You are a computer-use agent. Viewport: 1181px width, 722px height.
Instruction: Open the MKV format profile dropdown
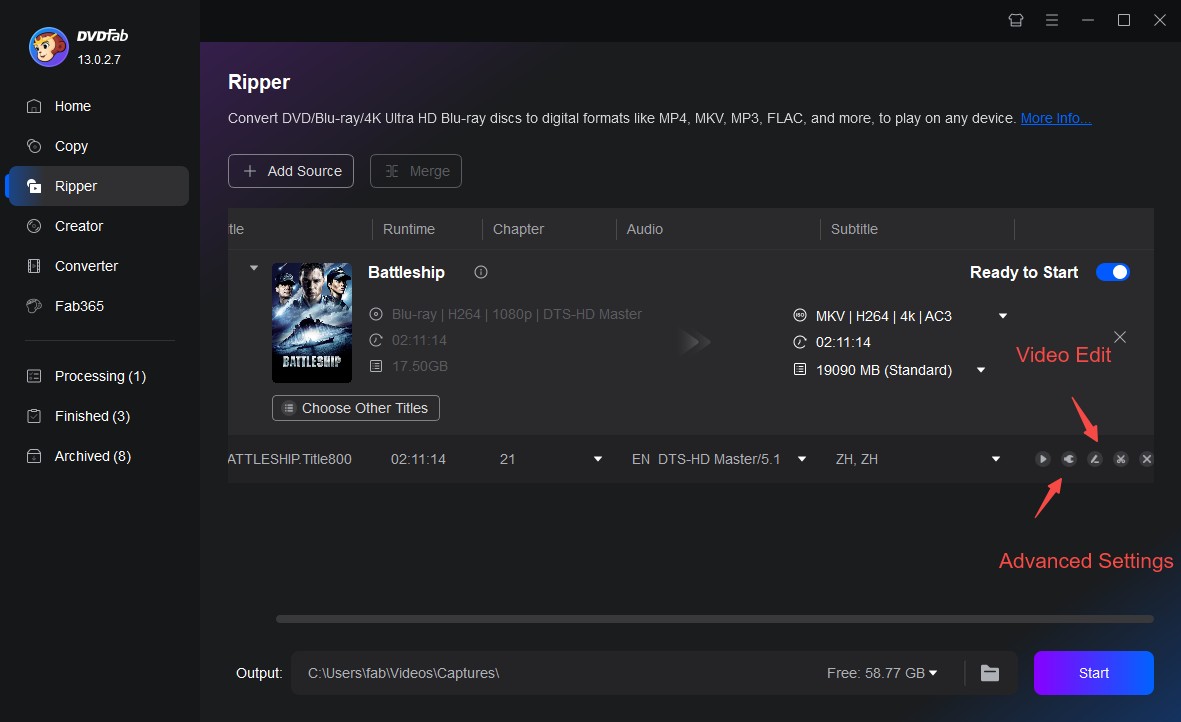pyautogui.click(x=1001, y=315)
